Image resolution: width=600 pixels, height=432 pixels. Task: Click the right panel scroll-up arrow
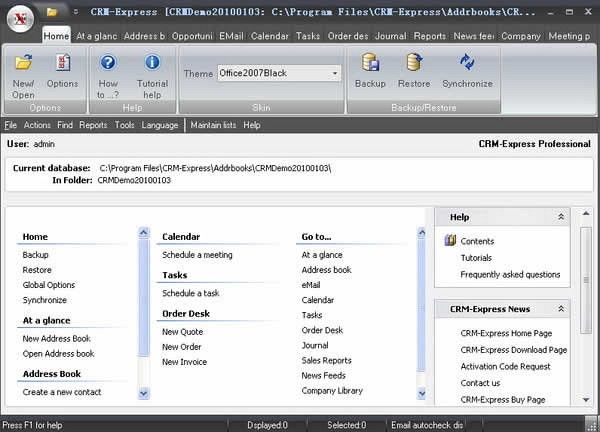click(586, 214)
